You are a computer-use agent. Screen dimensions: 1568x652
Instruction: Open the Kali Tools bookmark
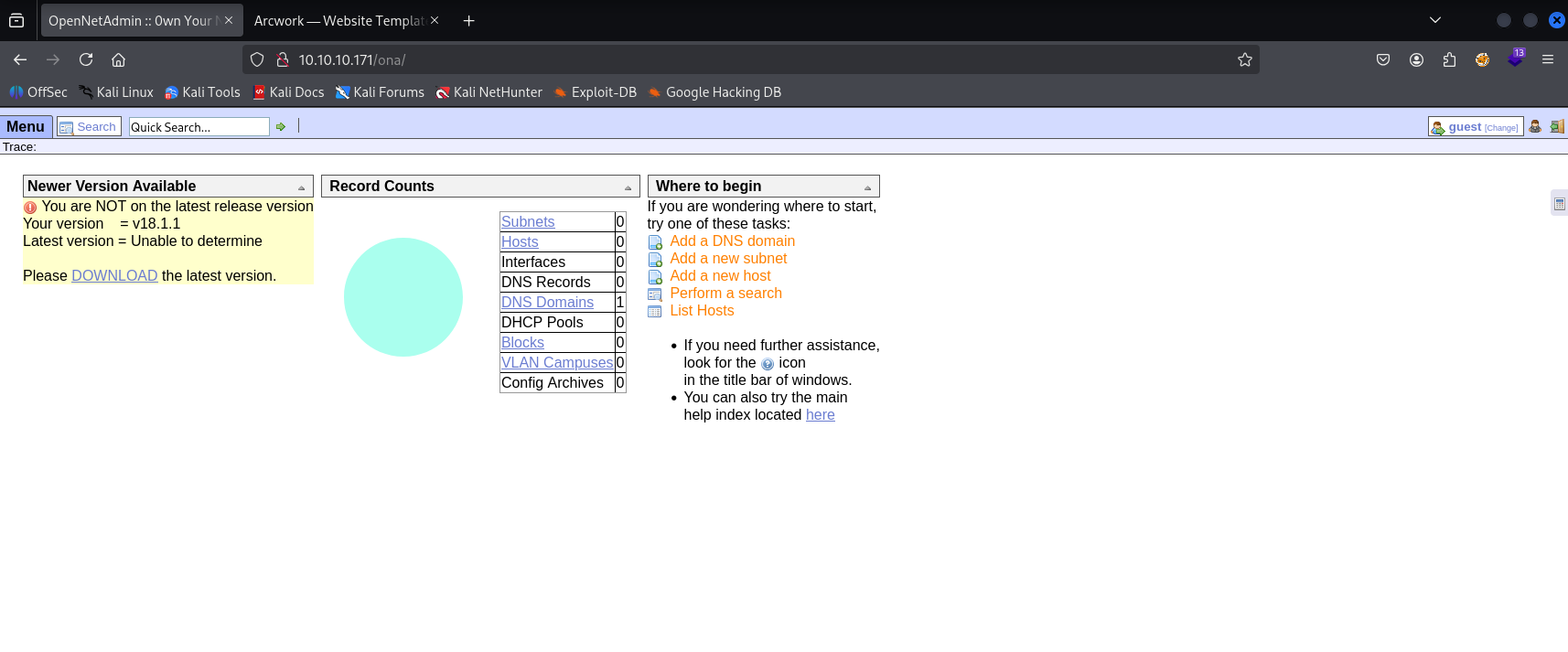(x=202, y=92)
